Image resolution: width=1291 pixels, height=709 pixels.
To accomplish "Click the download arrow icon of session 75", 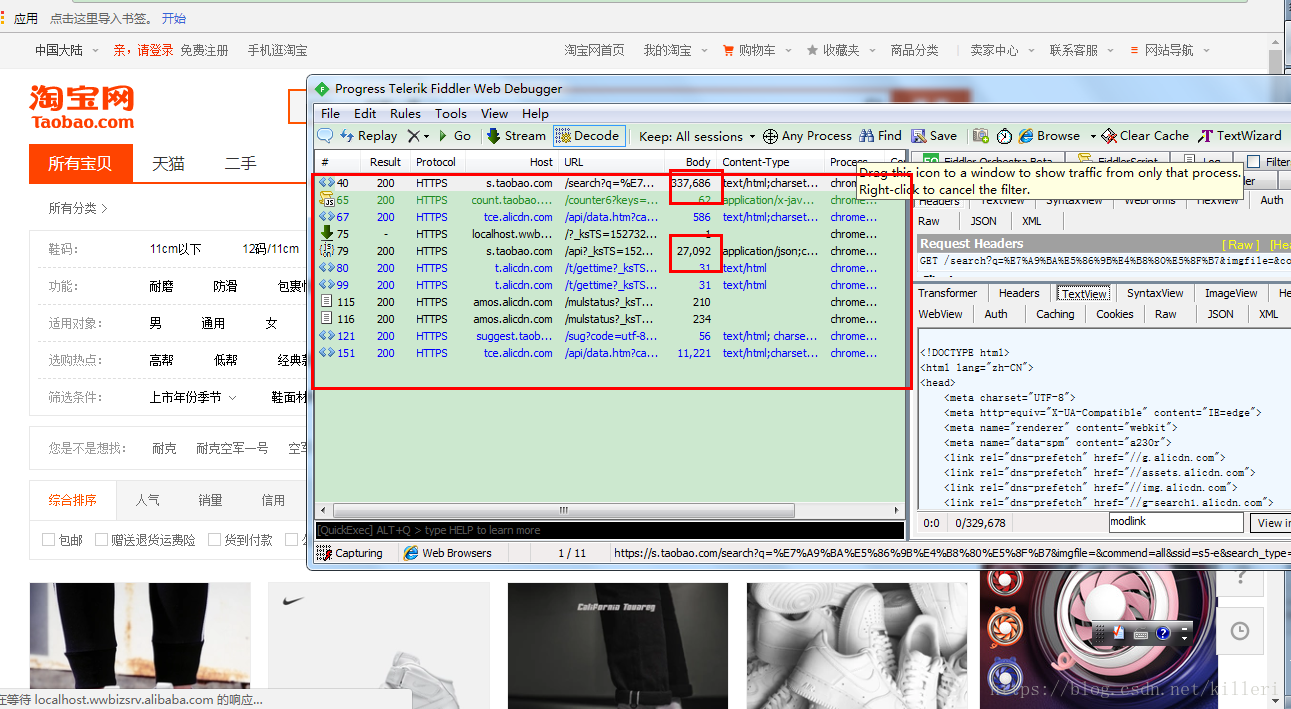I will click(326, 234).
